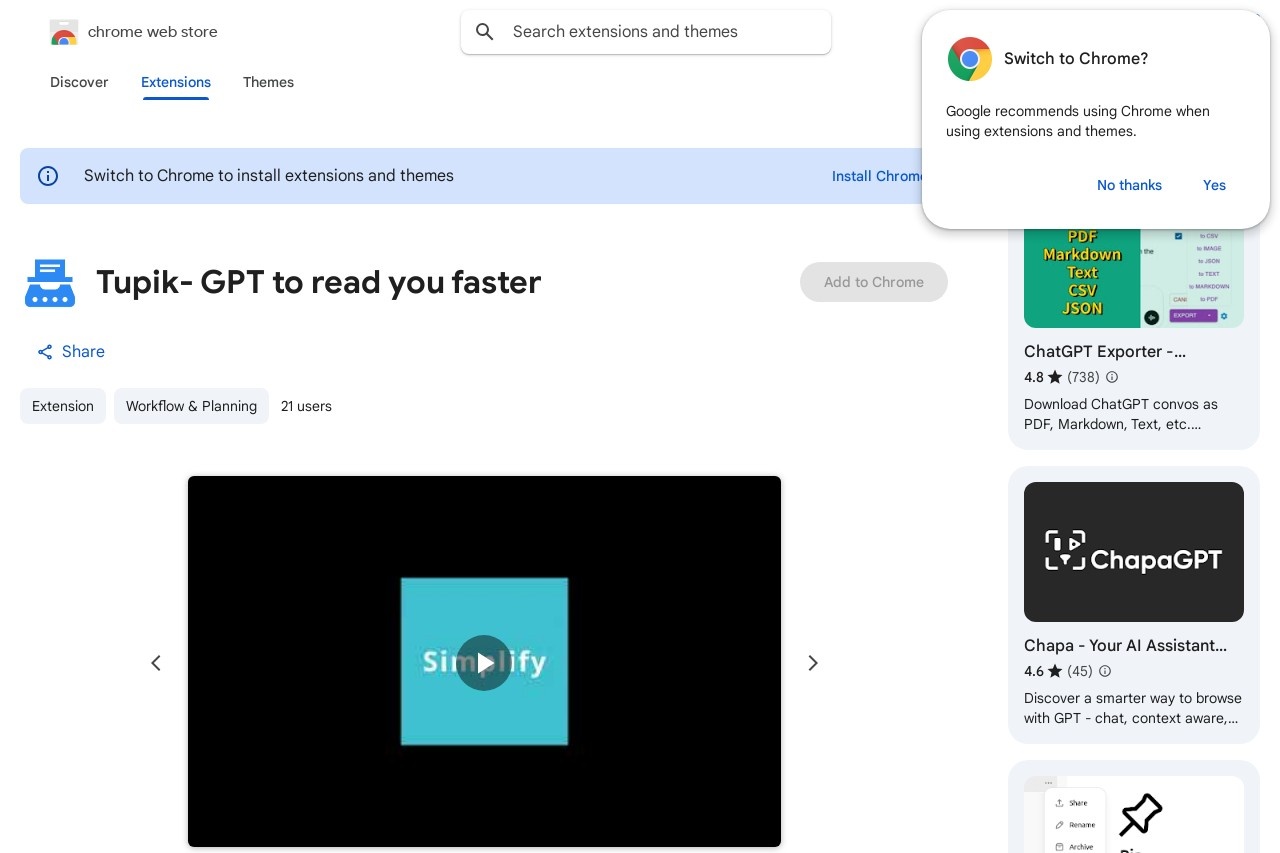Play the Simplify preview video

484,662
